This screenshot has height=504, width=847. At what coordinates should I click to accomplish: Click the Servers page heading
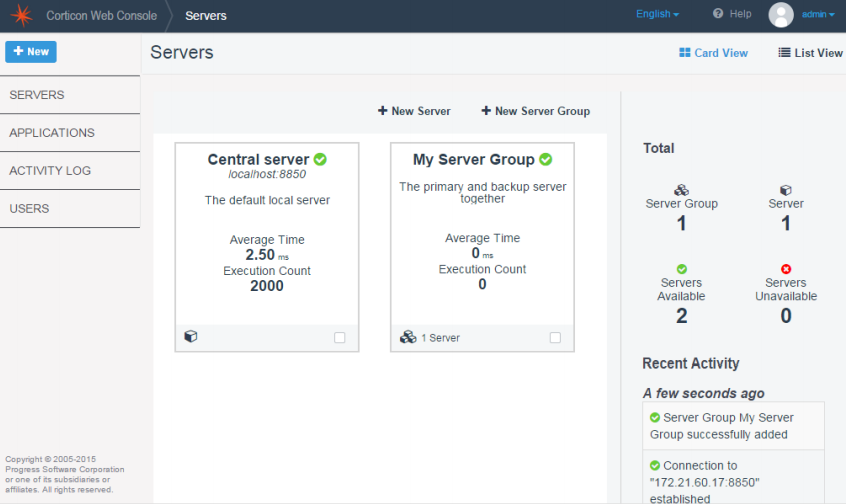click(182, 52)
